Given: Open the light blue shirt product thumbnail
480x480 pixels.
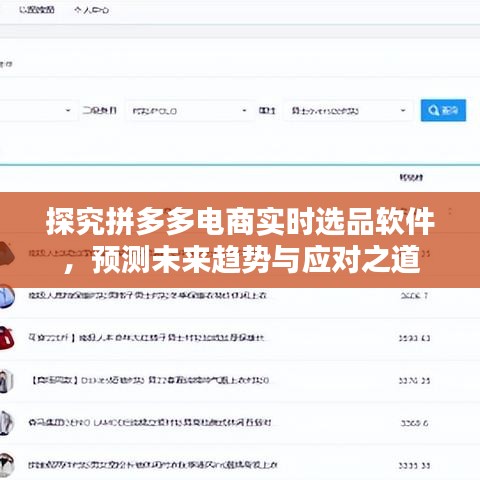Looking at the screenshot, I should [7, 296].
